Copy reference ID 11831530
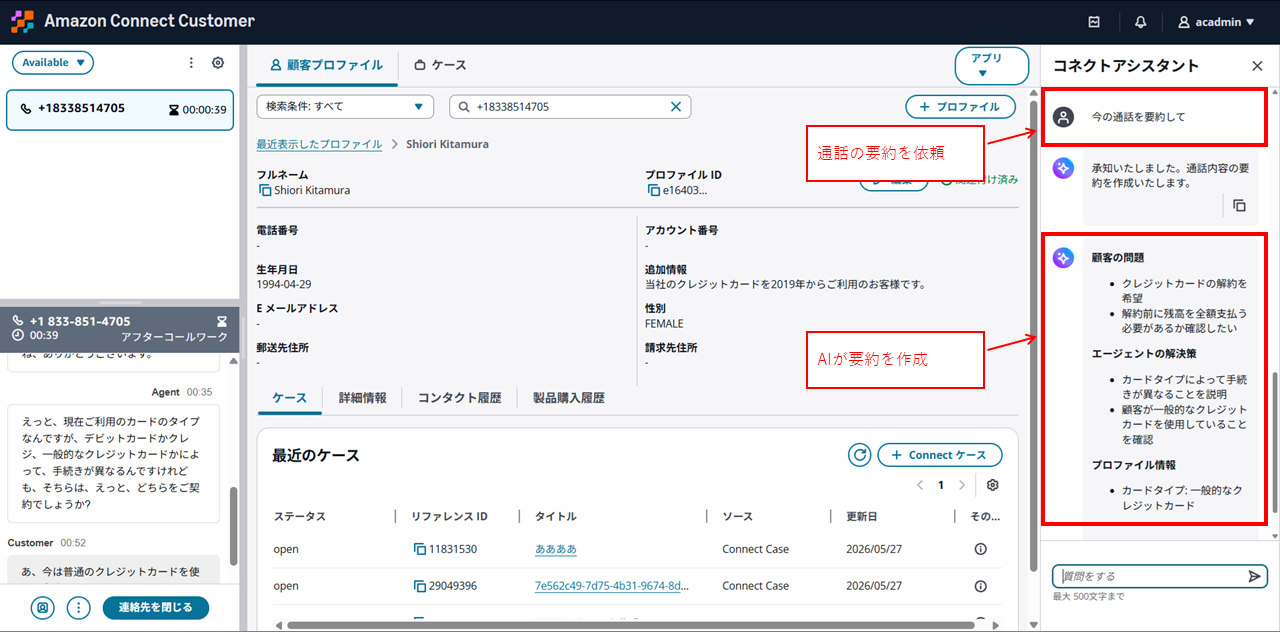Image resolution: width=1280 pixels, height=633 pixels. [420, 549]
